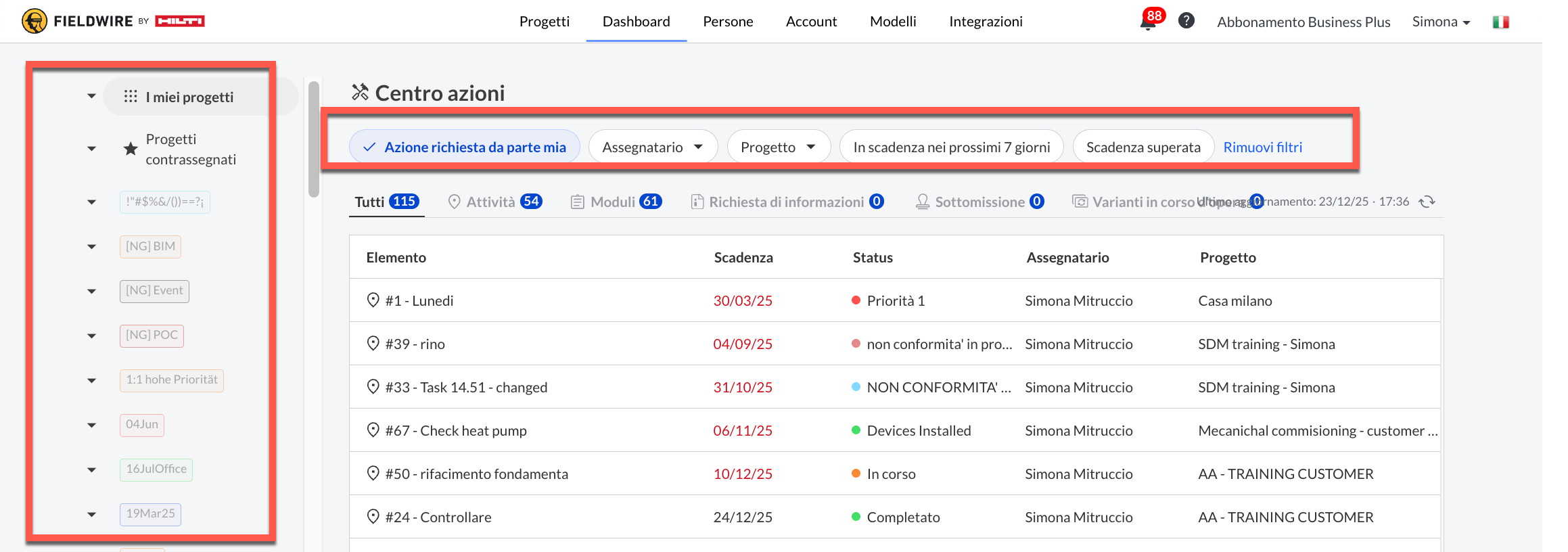1568x552 pixels.
Task: Open the #67 - Check heat pump item
Action: pos(456,430)
